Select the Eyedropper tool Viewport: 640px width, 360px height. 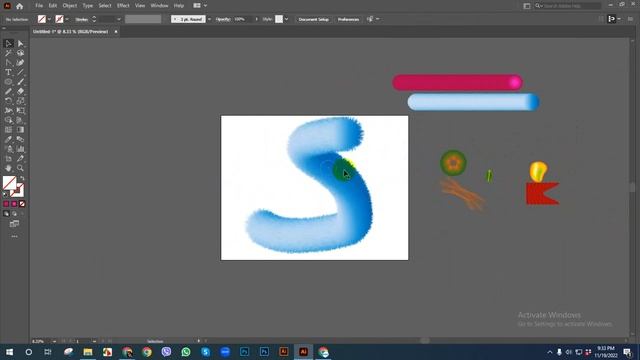tap(9, 140)
